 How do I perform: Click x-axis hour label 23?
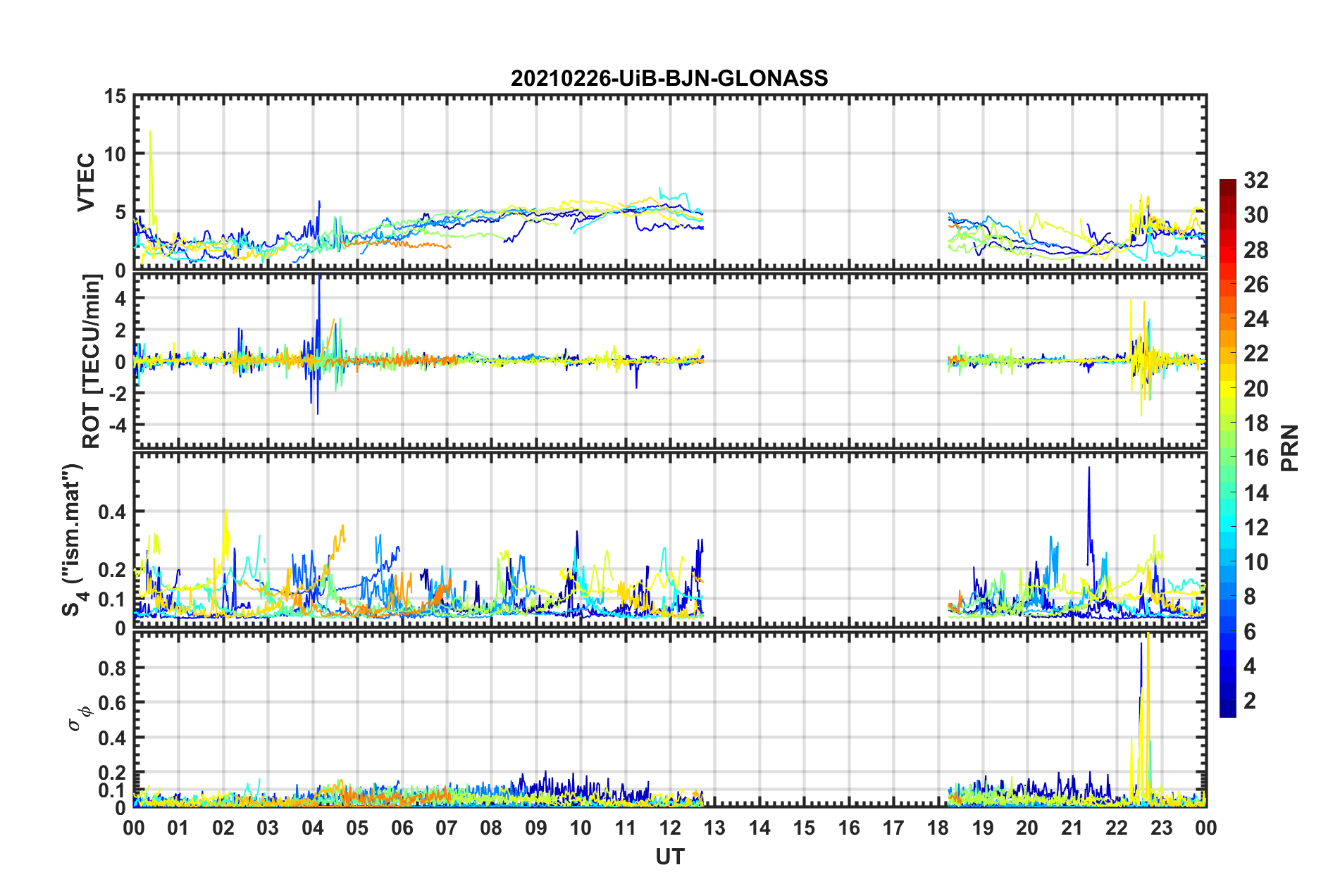pyautogui.click(x=1162, y=828)
